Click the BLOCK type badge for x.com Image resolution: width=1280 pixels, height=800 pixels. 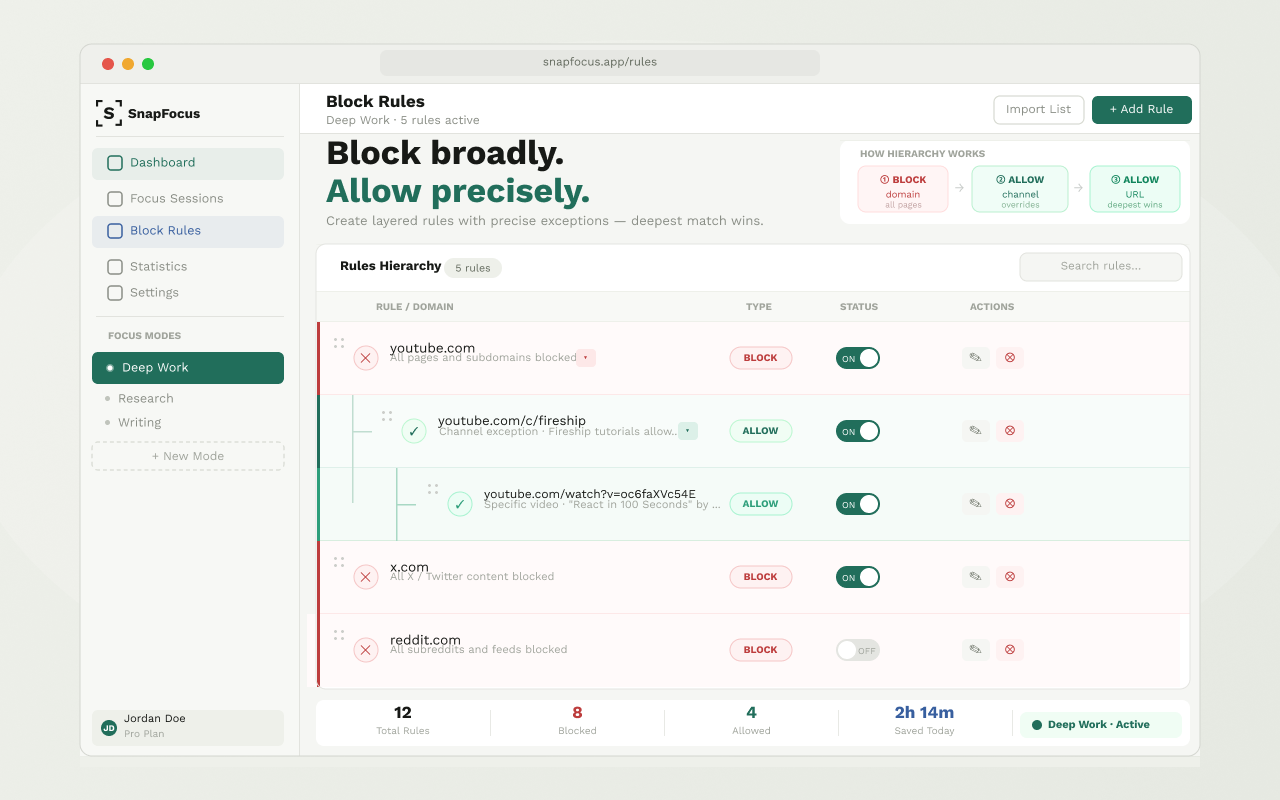[x=761, y=577]
